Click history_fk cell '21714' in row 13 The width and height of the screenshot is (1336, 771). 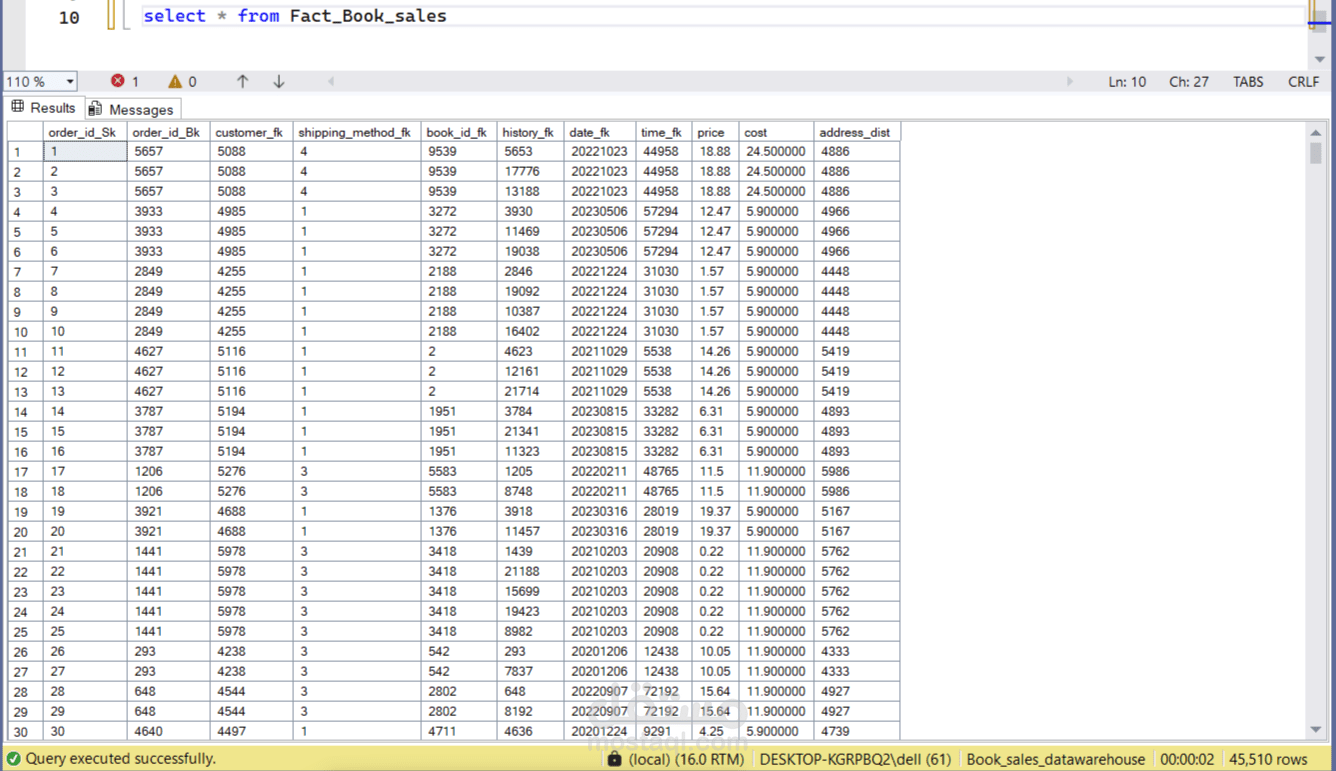tap(530, 392)
